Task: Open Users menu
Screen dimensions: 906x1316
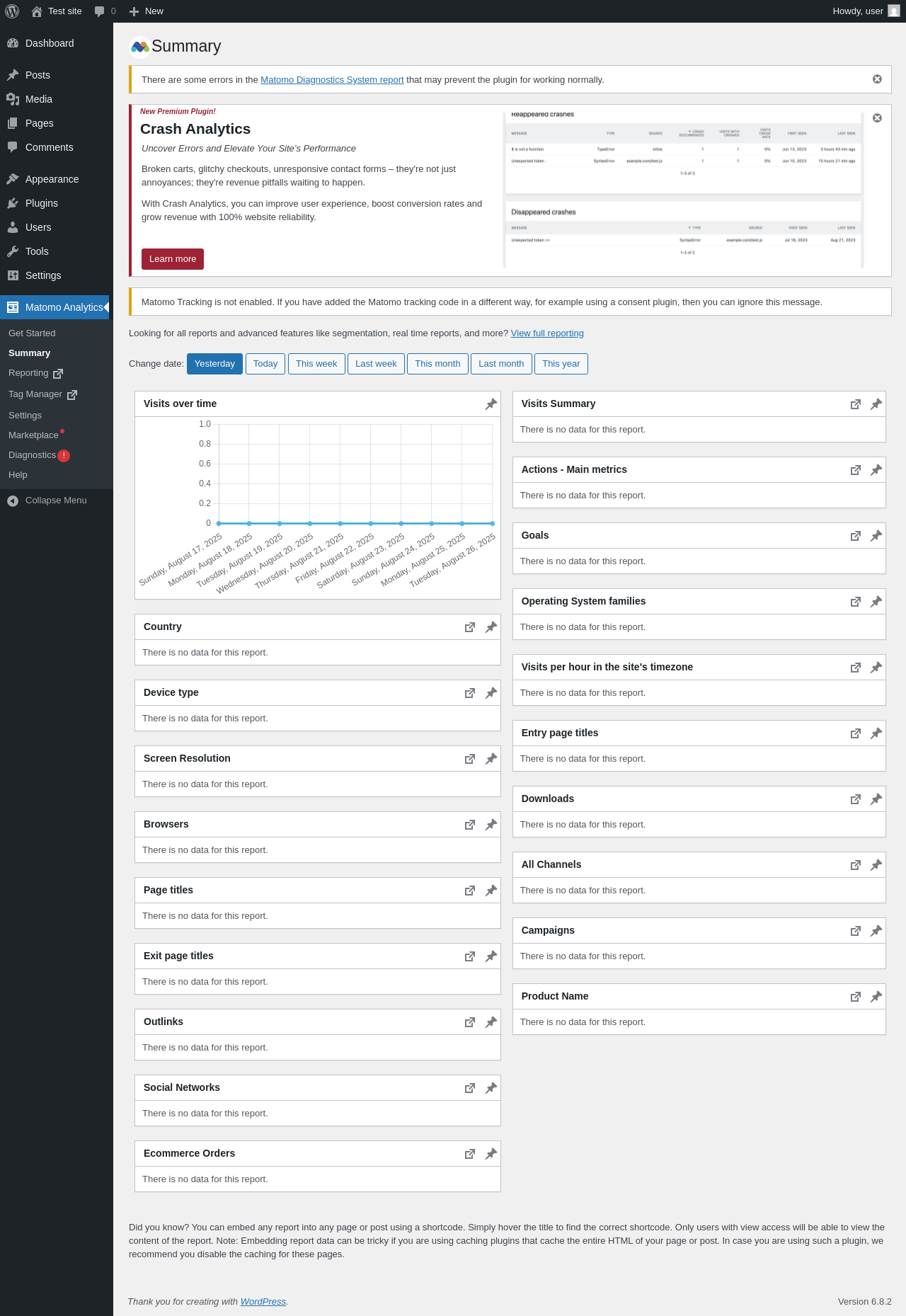Action: pyautogui.click(x=57, y=227)
